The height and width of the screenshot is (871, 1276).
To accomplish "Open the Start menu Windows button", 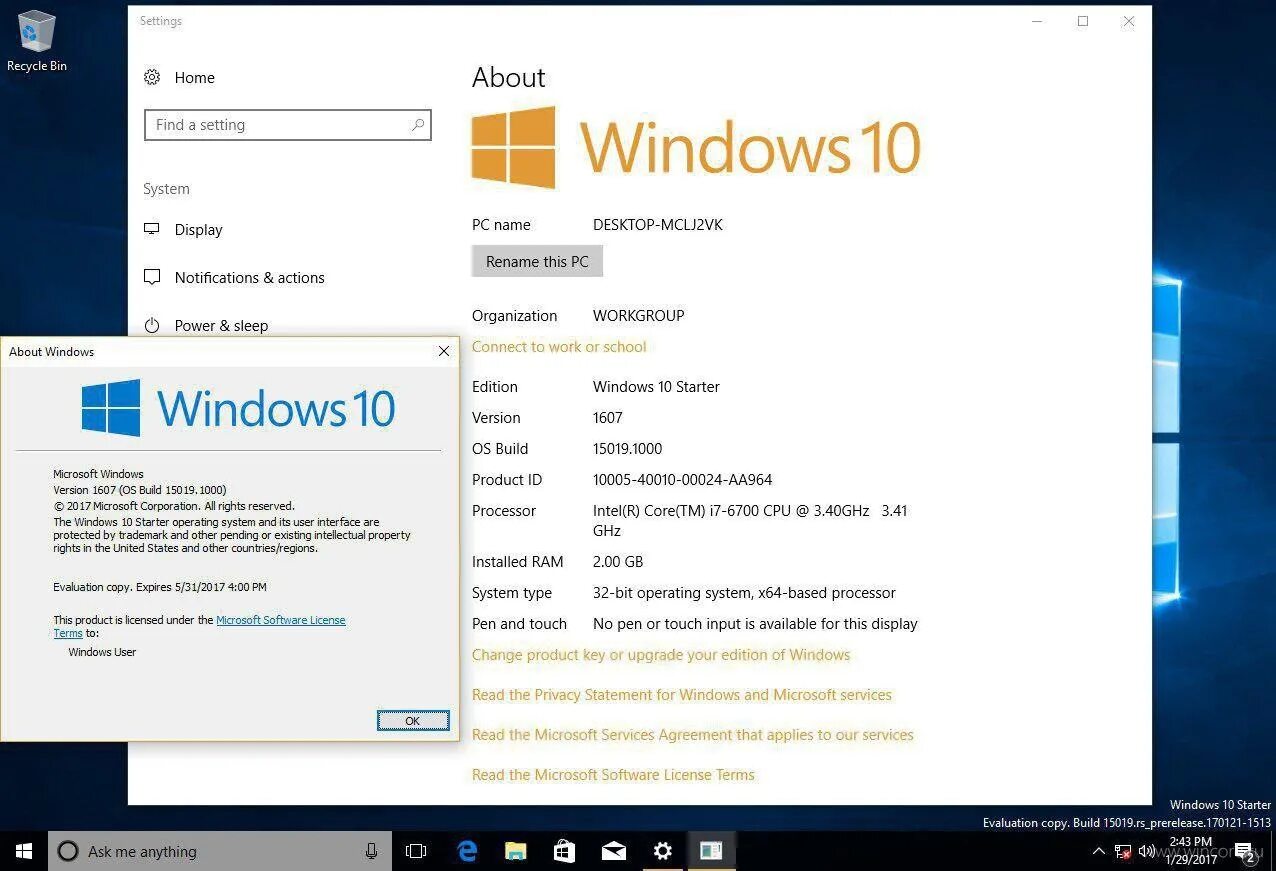I will [x=24, y=851].
